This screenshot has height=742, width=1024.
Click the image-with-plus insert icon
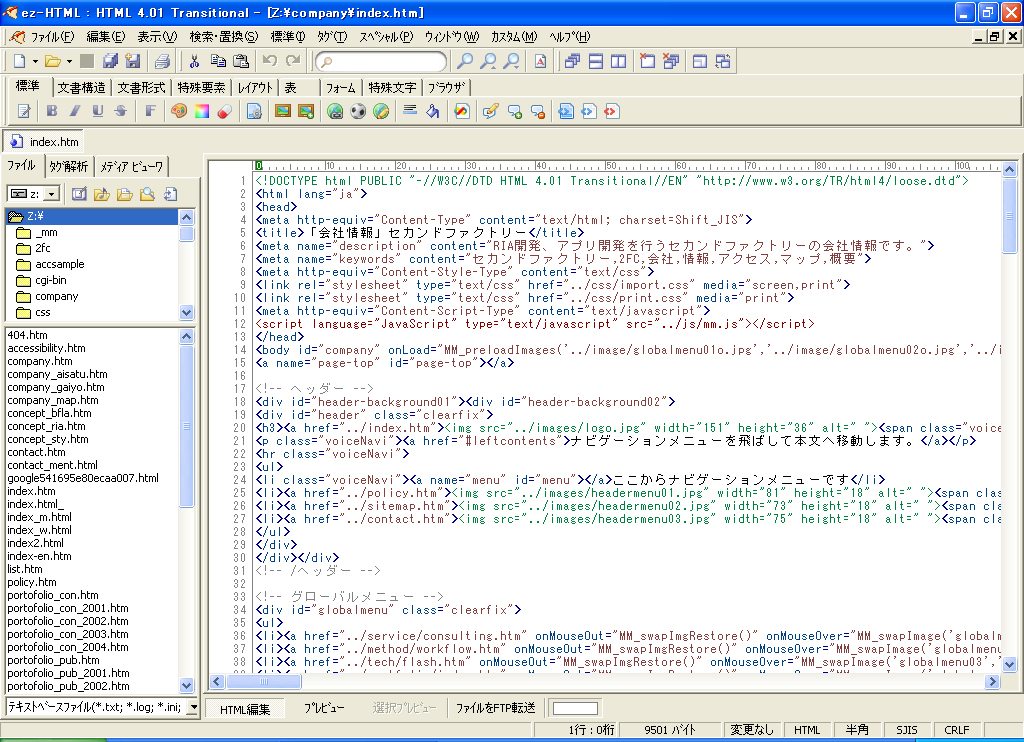coord(306,111)
